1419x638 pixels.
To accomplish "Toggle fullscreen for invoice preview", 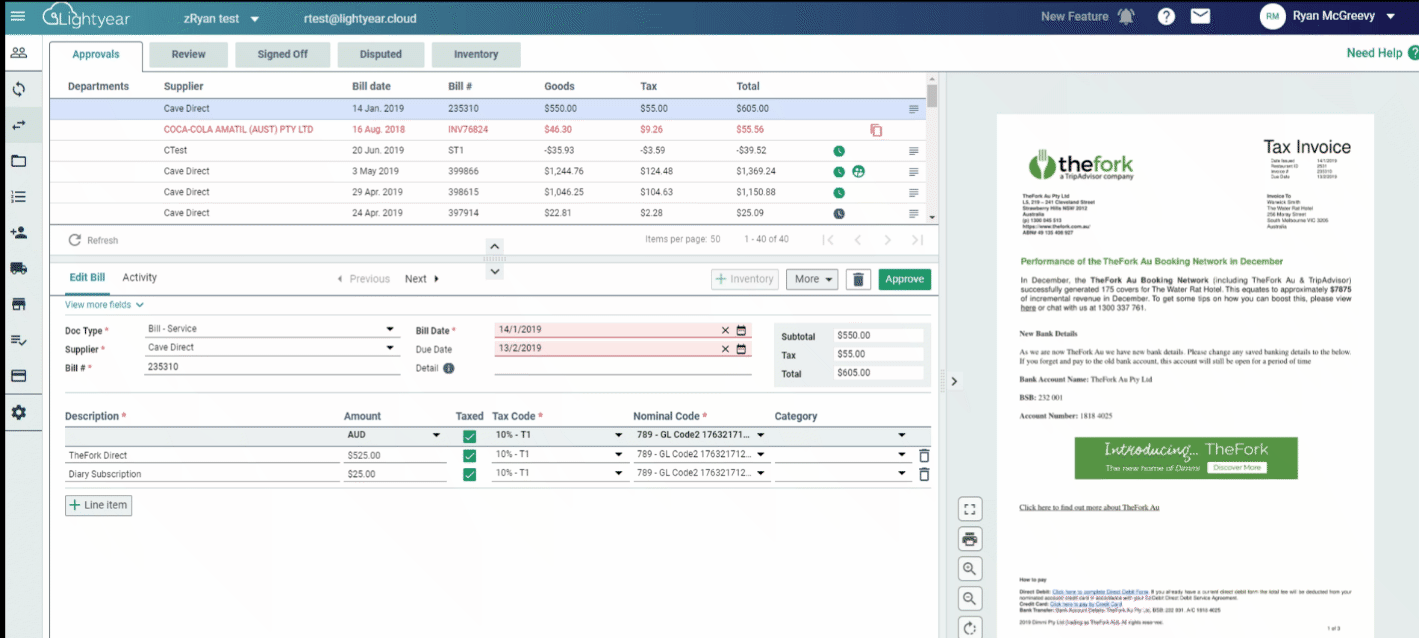I will tap(969, 509).
